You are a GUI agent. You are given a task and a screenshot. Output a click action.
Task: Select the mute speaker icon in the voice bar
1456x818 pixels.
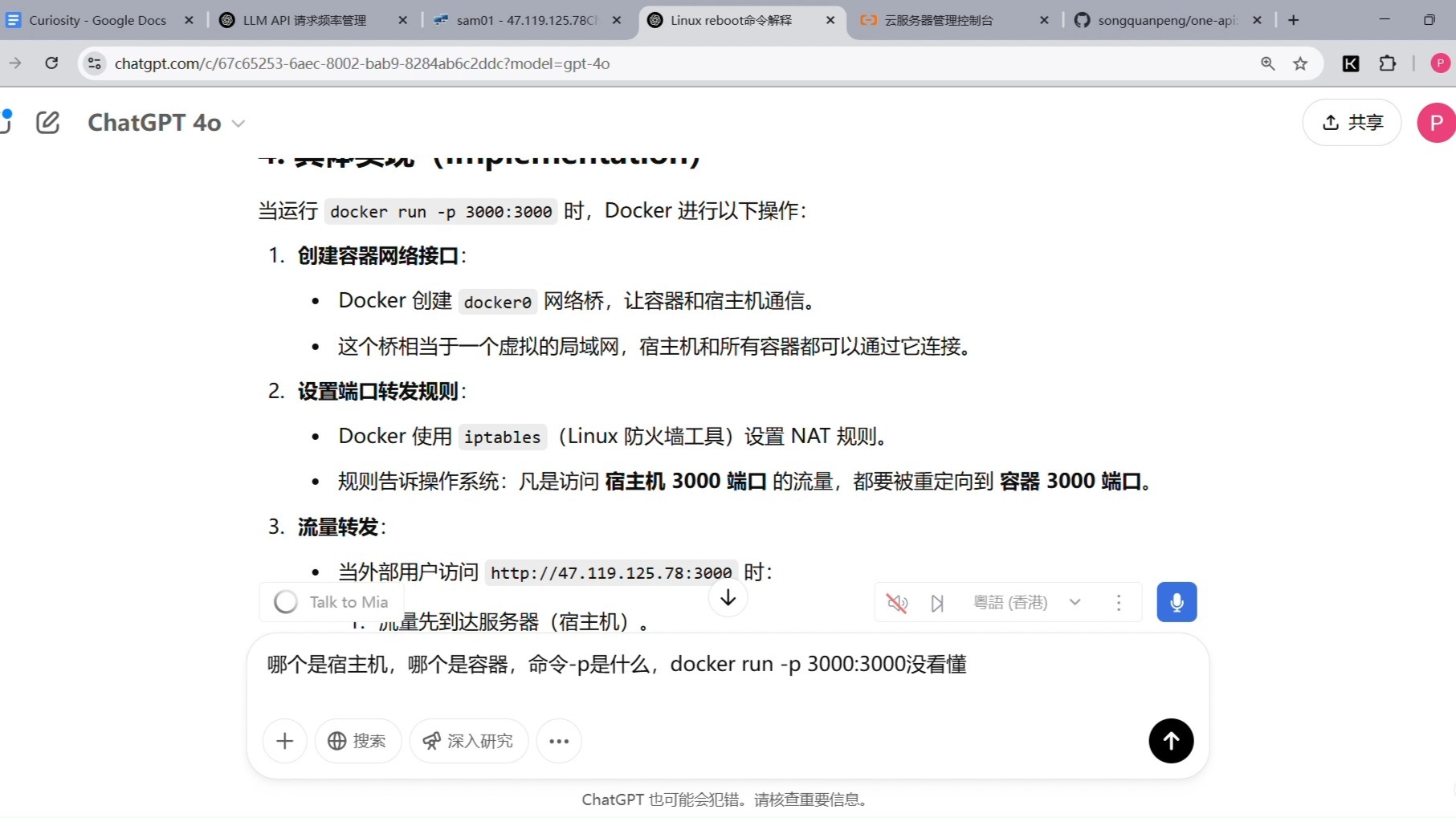click(895, 601)
